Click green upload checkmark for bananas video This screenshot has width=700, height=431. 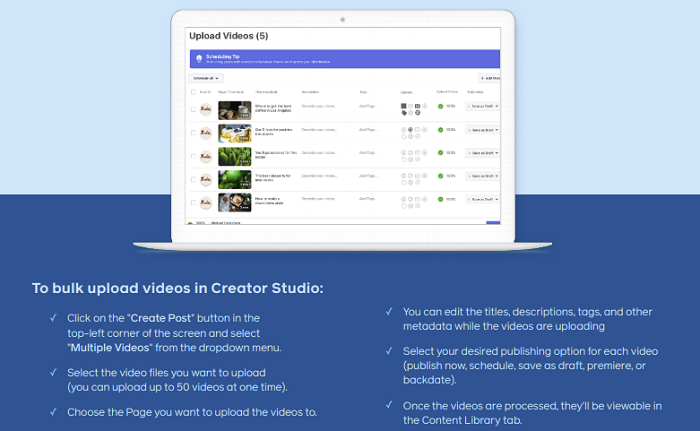click(440, 153)
